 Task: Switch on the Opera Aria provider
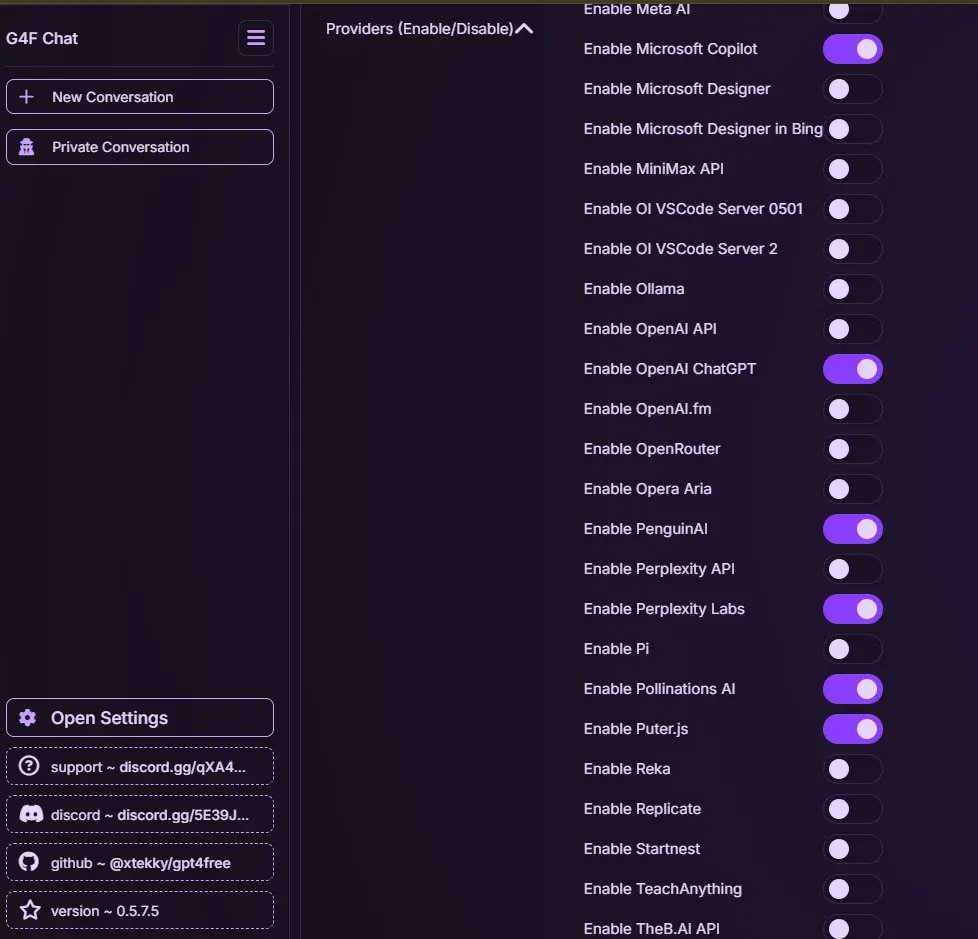click(x=853, y=489)
